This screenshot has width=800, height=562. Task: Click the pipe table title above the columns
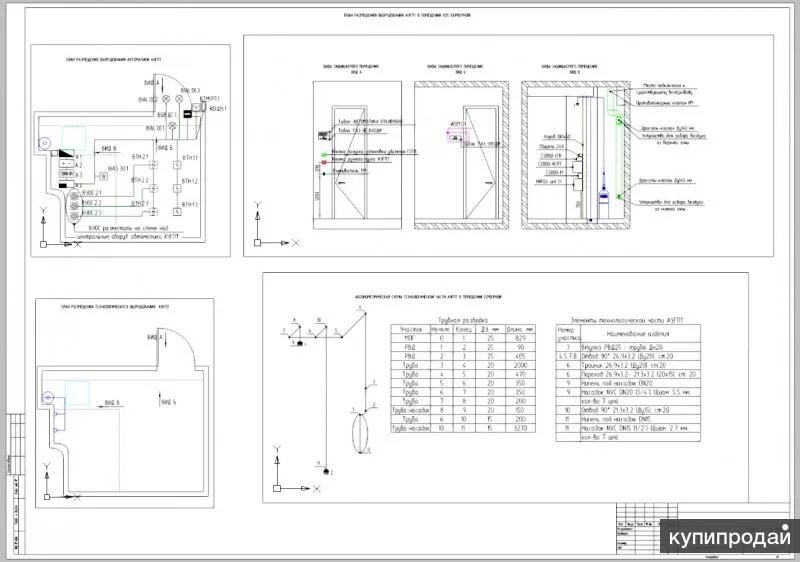coord(463,320)
